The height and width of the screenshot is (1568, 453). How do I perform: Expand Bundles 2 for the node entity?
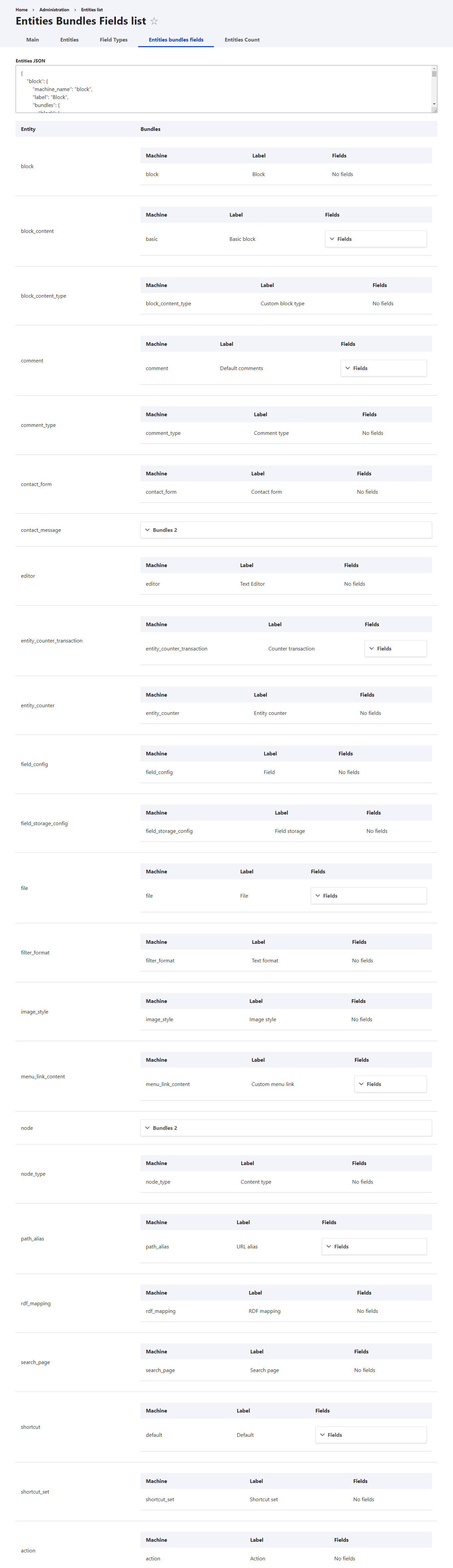[286, 1128]
